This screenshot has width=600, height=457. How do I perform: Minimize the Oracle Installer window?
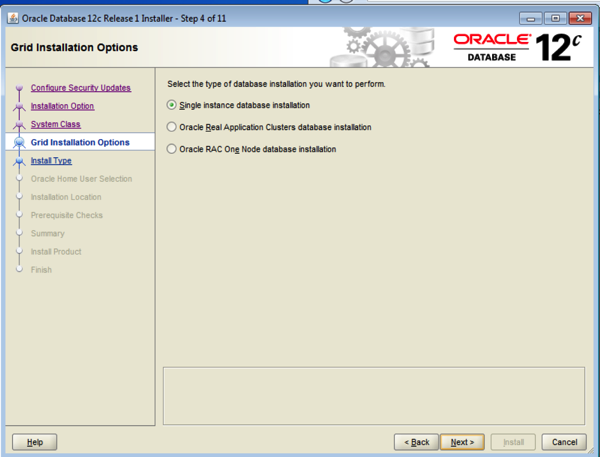530,18
